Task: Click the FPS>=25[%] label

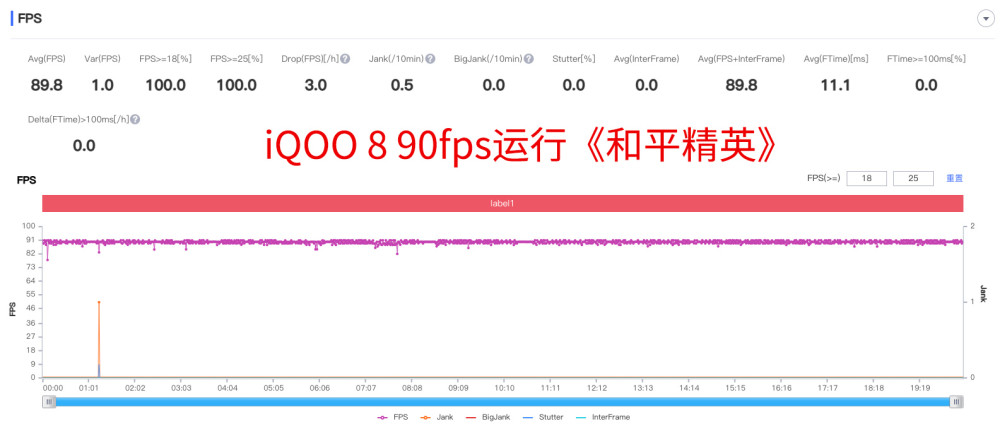Action: pyautogui.click(x=236, y=59)
